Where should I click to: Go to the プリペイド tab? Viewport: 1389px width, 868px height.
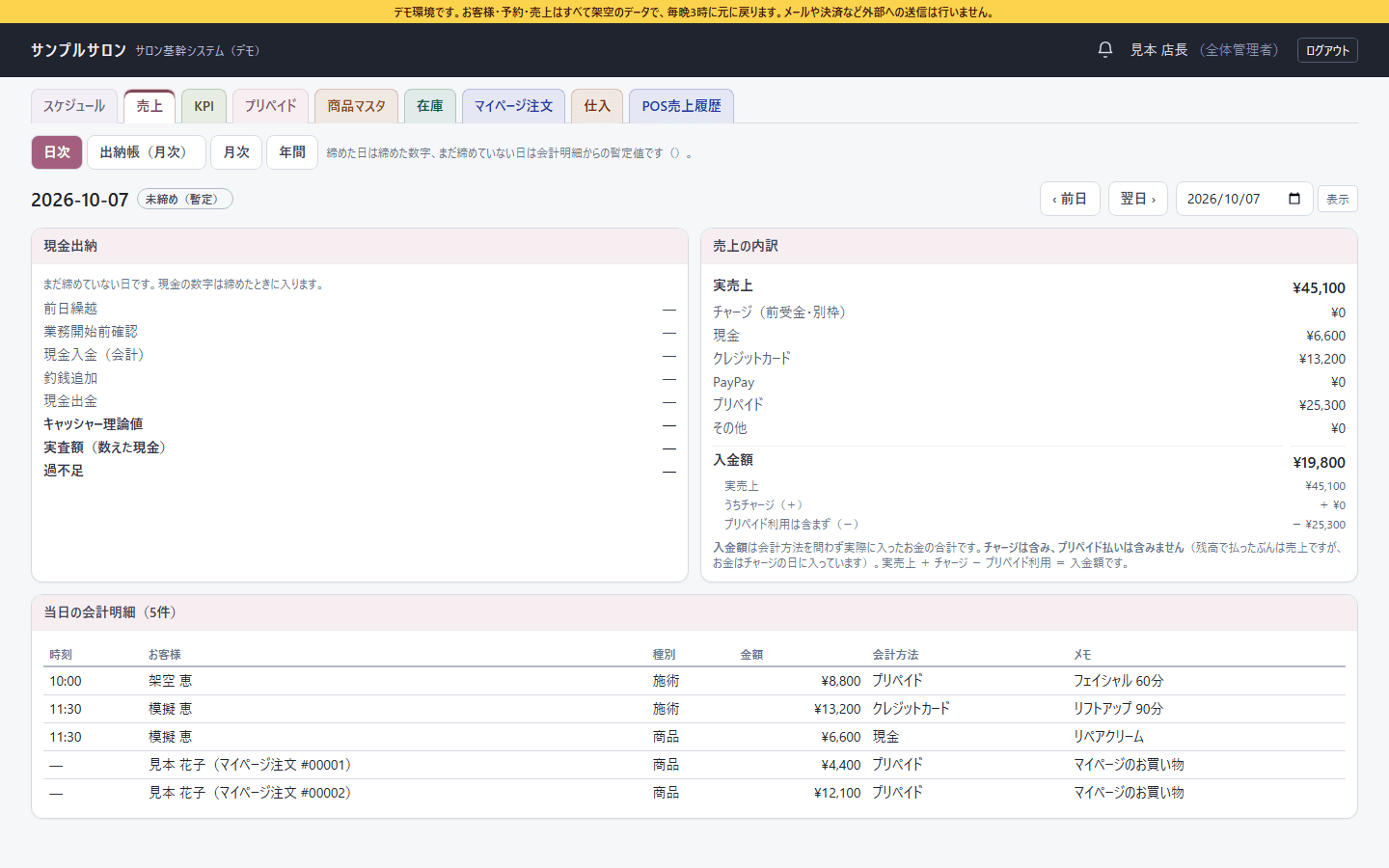click(x=270, y=106)
